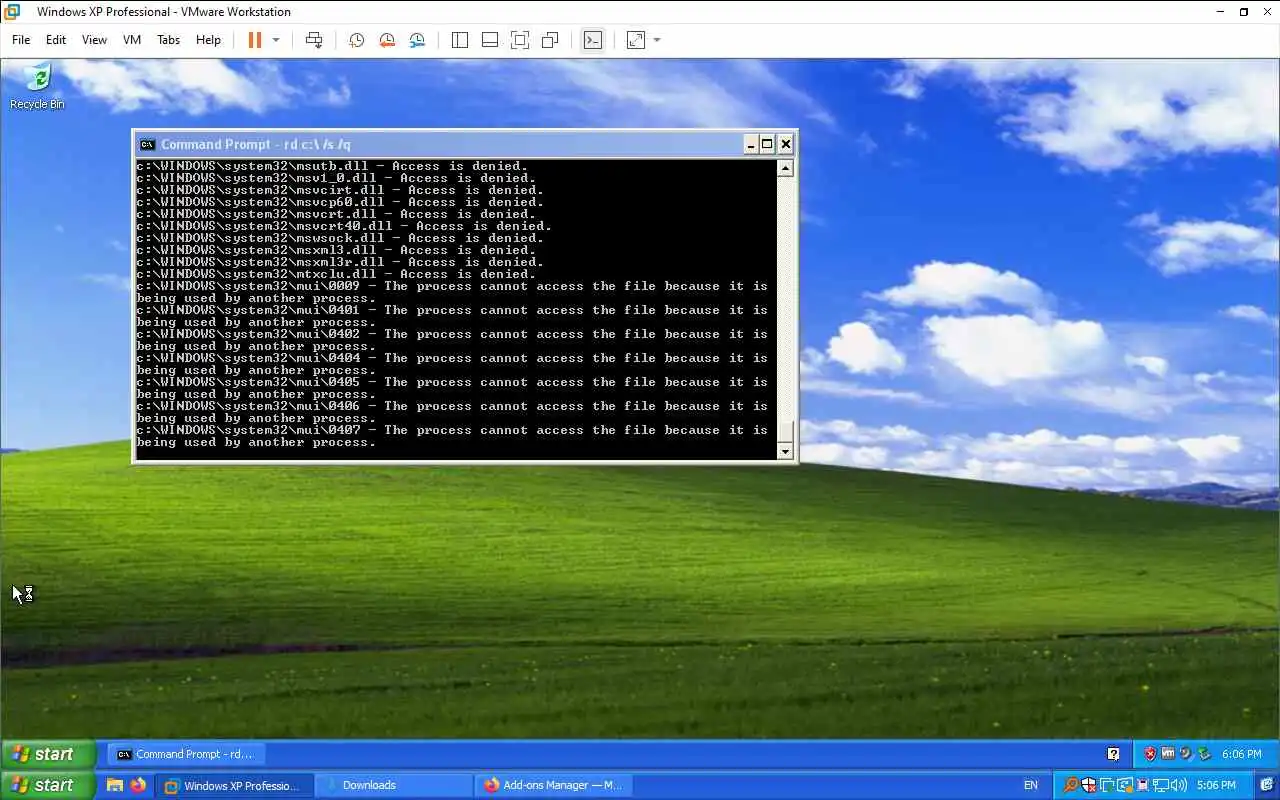Switch to Unity mode
The height and width of the screenshot is (800, 1280).
coord(550,40)
